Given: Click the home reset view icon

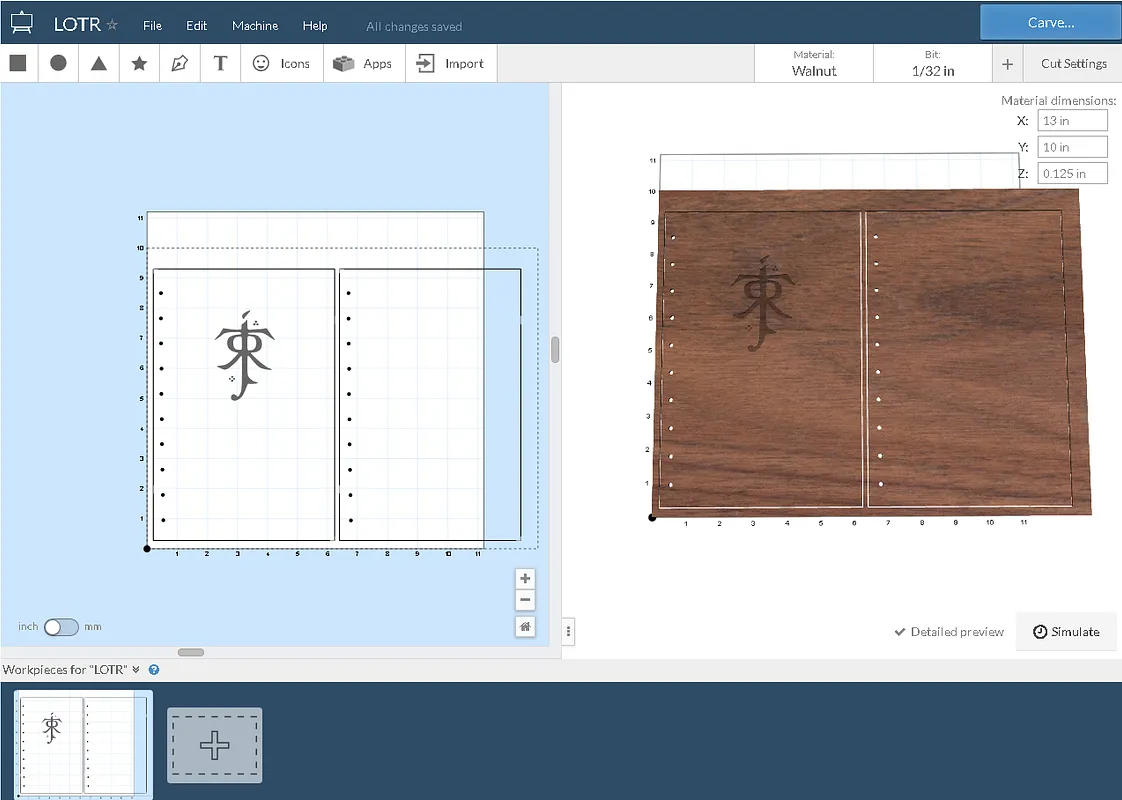Looking at the screenshot, I should click(525, 627).
